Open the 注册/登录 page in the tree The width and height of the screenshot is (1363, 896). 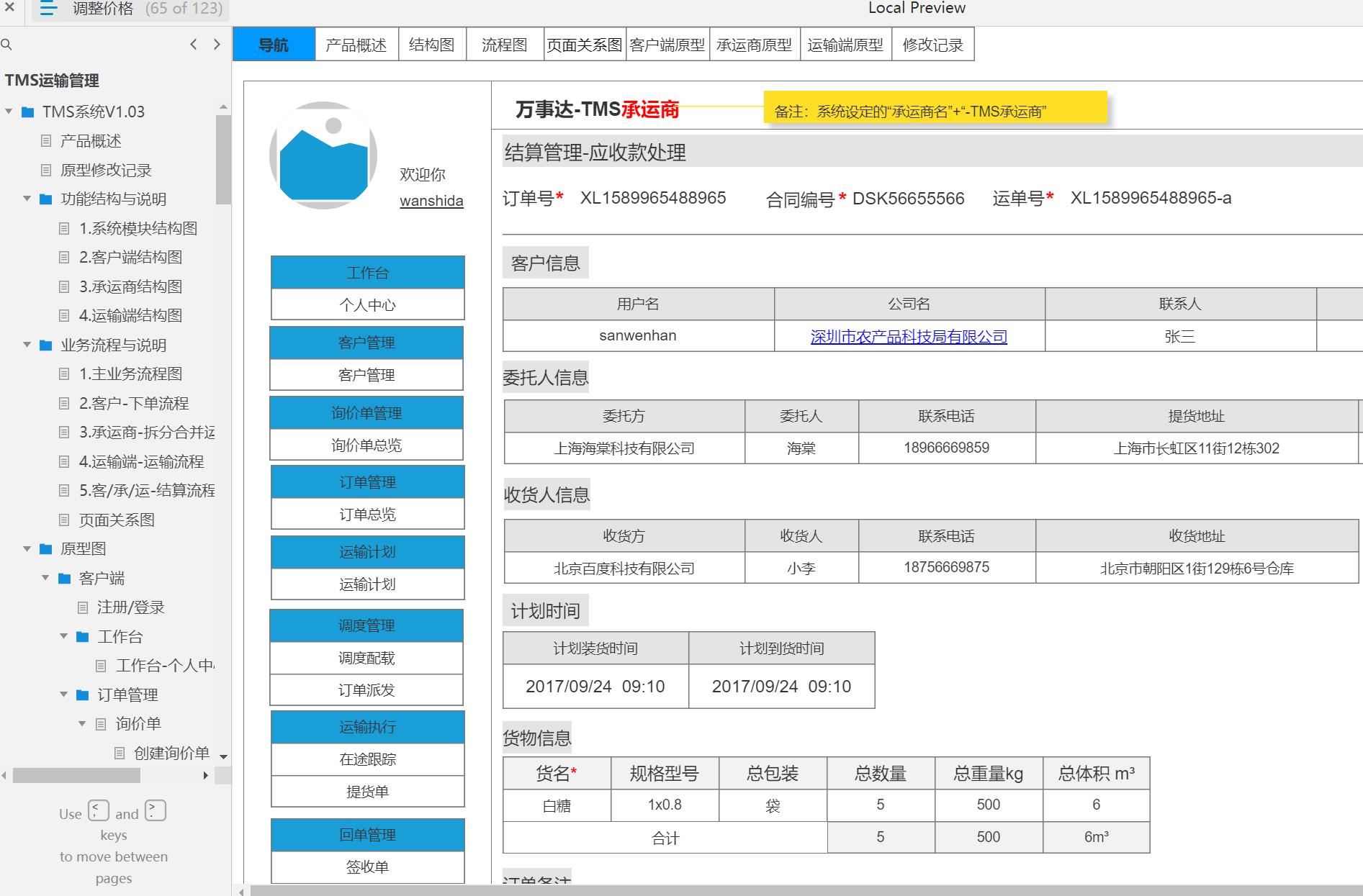131,607
